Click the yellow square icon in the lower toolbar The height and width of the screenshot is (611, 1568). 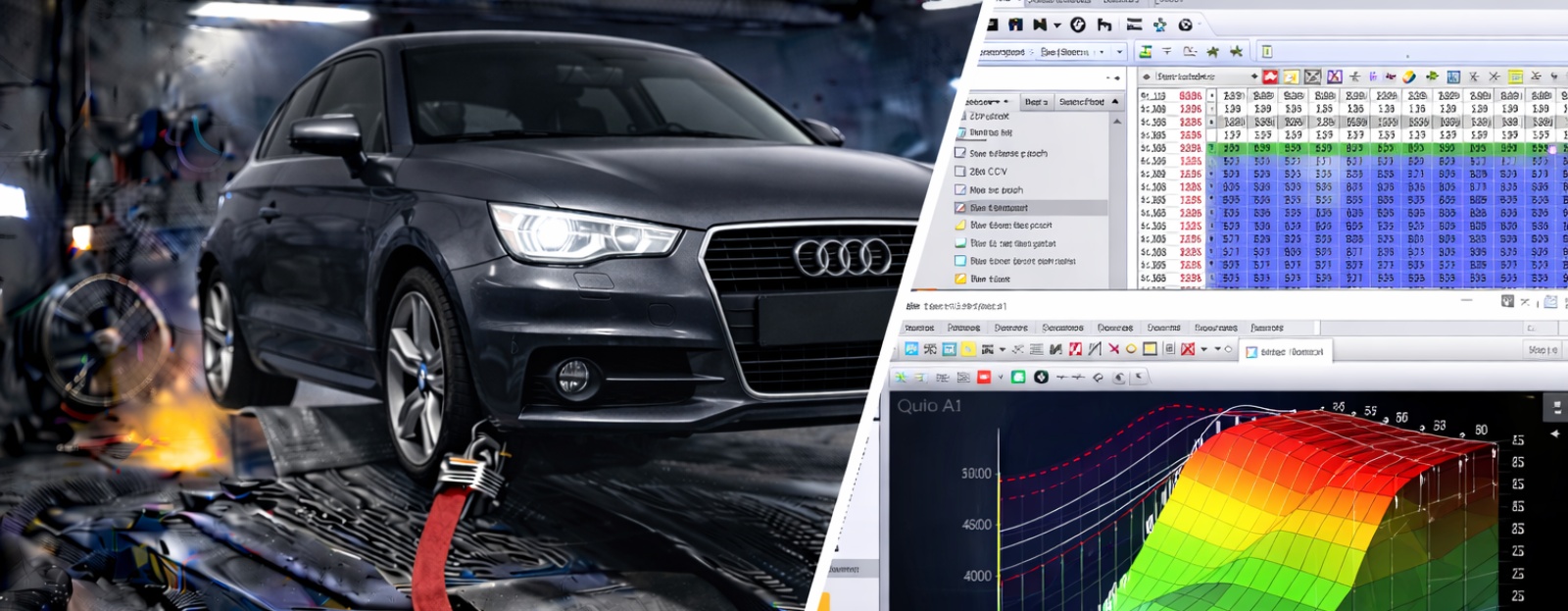click(x=1150, y=349)
